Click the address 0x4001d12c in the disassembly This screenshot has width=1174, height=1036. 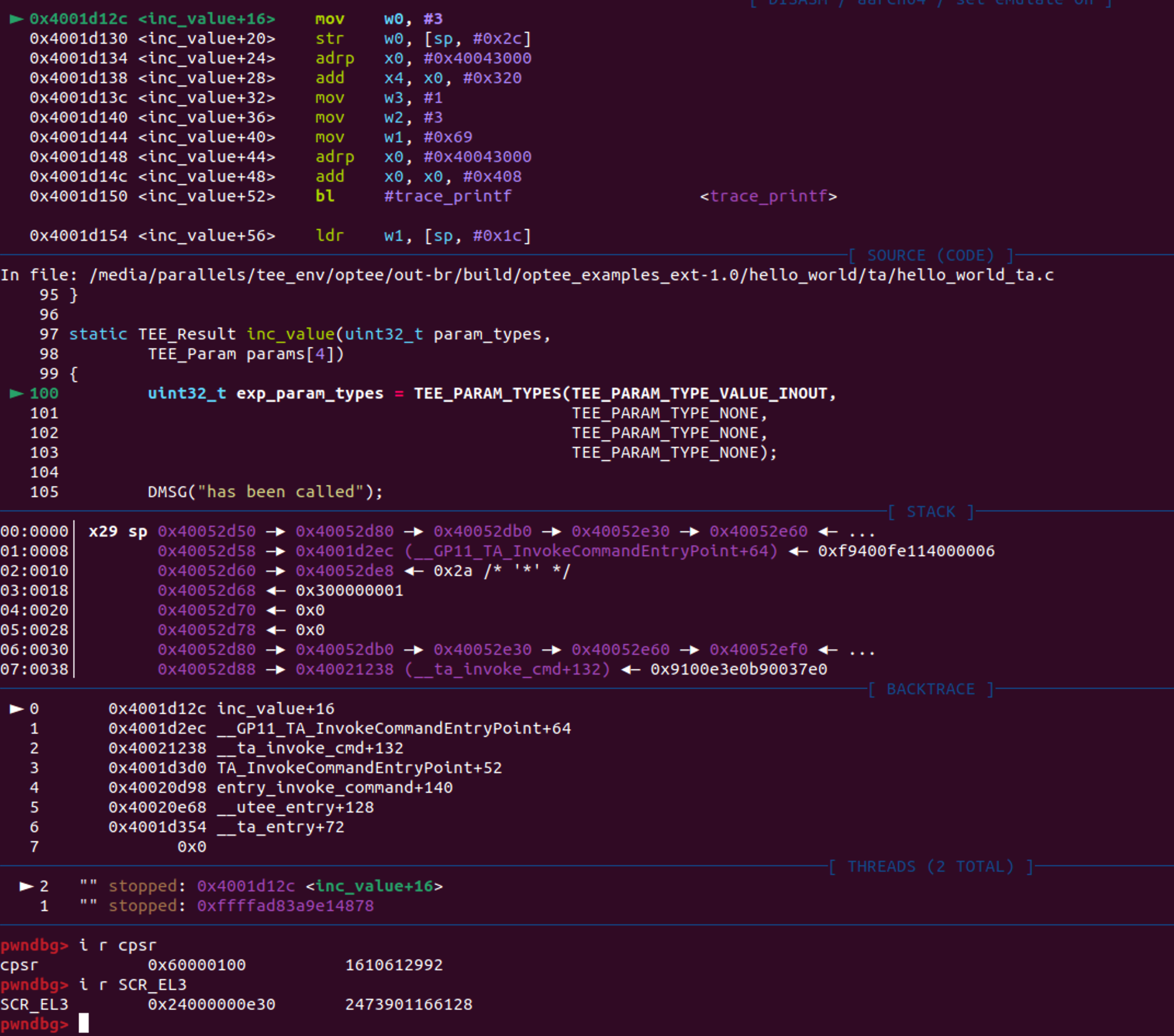[x=79, y=19]
